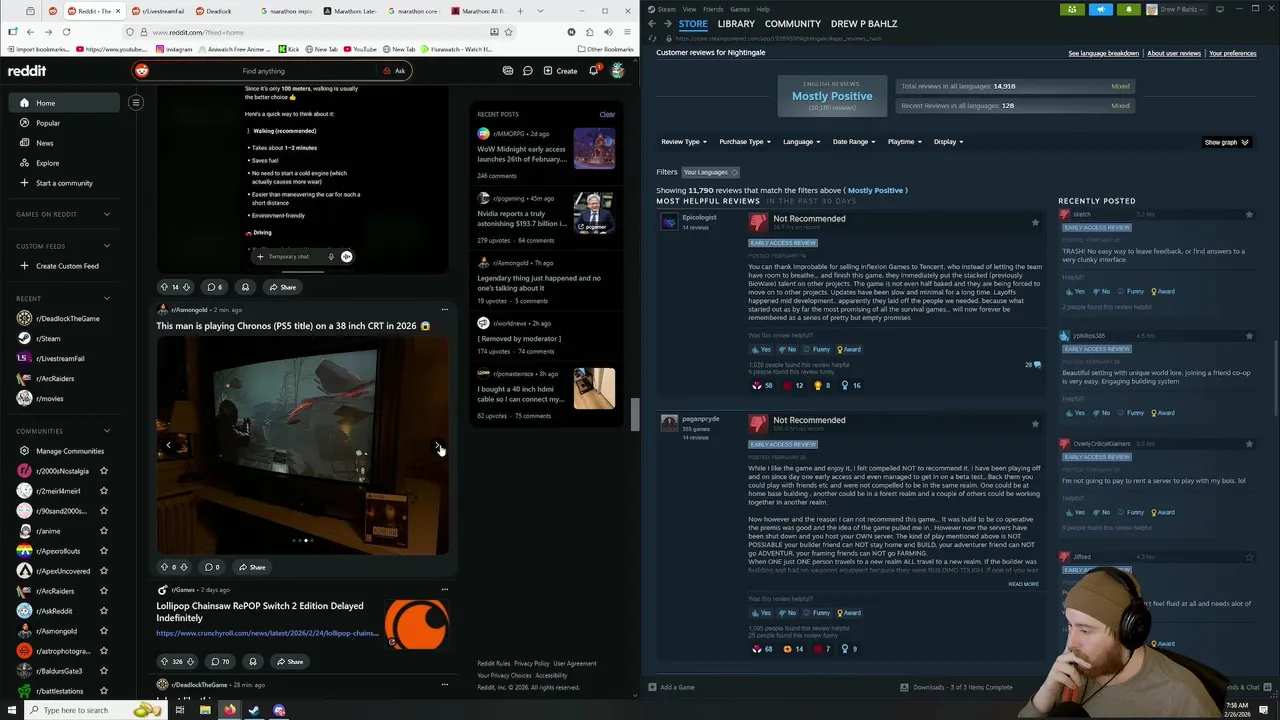Click Steam friends green button
This screenshot has height=720, width=1280.
click(x=1072, y=9)
